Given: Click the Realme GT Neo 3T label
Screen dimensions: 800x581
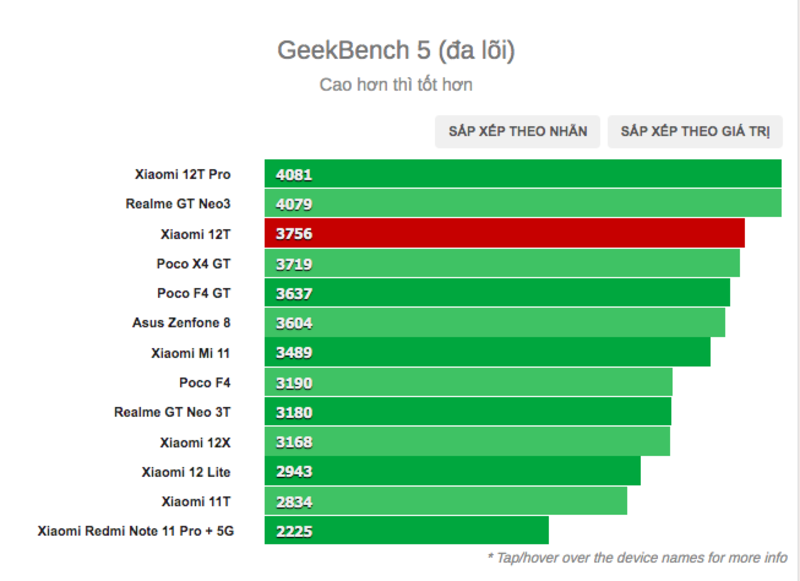Looking at the screenshot, I should click(172, 412).
